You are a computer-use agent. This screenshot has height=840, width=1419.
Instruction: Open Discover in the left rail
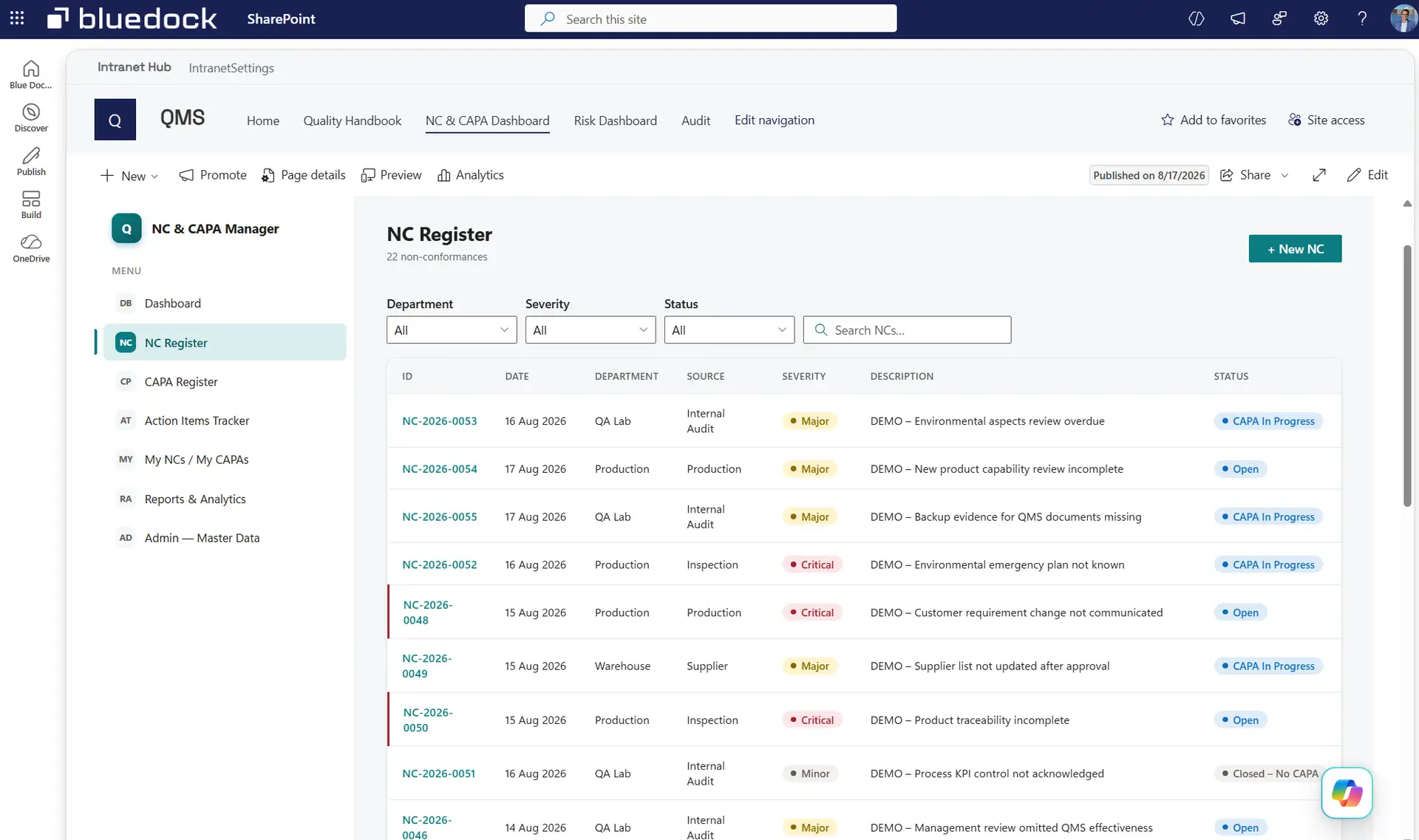click(x=31, y=117)
